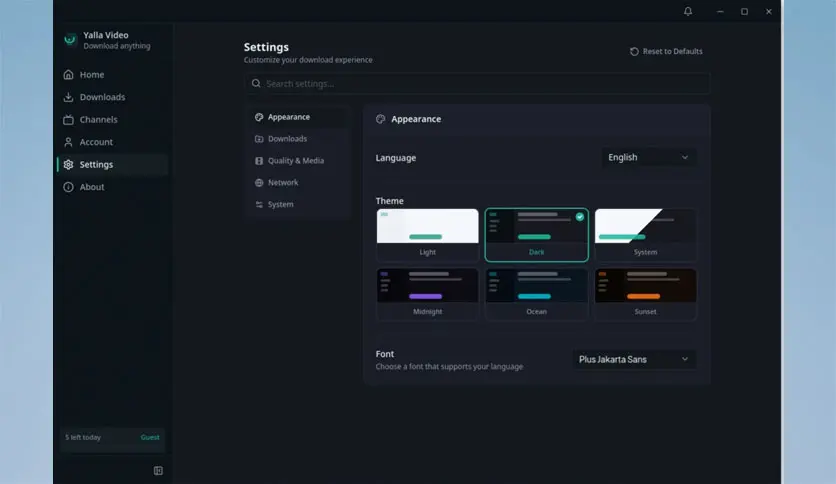Open the About page

click(112, 187)
